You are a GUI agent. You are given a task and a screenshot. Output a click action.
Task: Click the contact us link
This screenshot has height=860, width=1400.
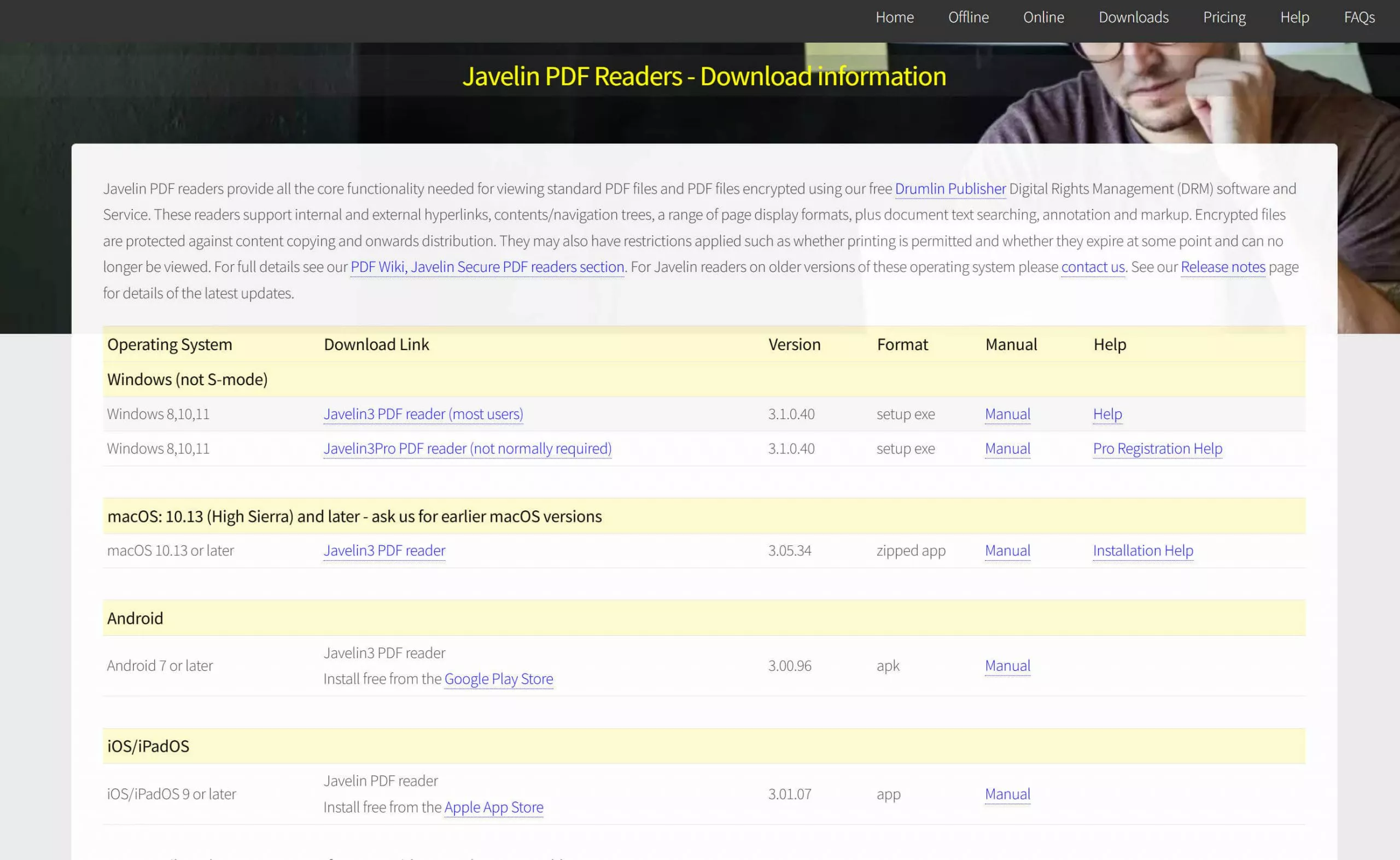[1093, 267]
